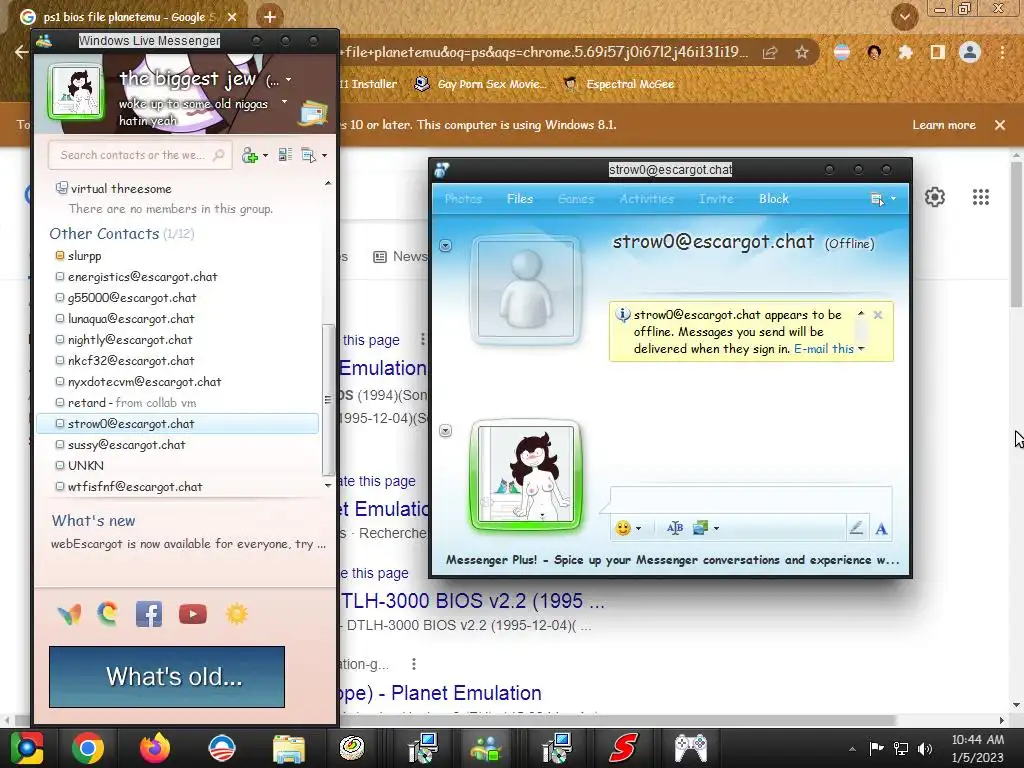Click the Espectral McGee bookmark
The height and width of the screenshot is (768, 1024).
click(x=618, y=84)
